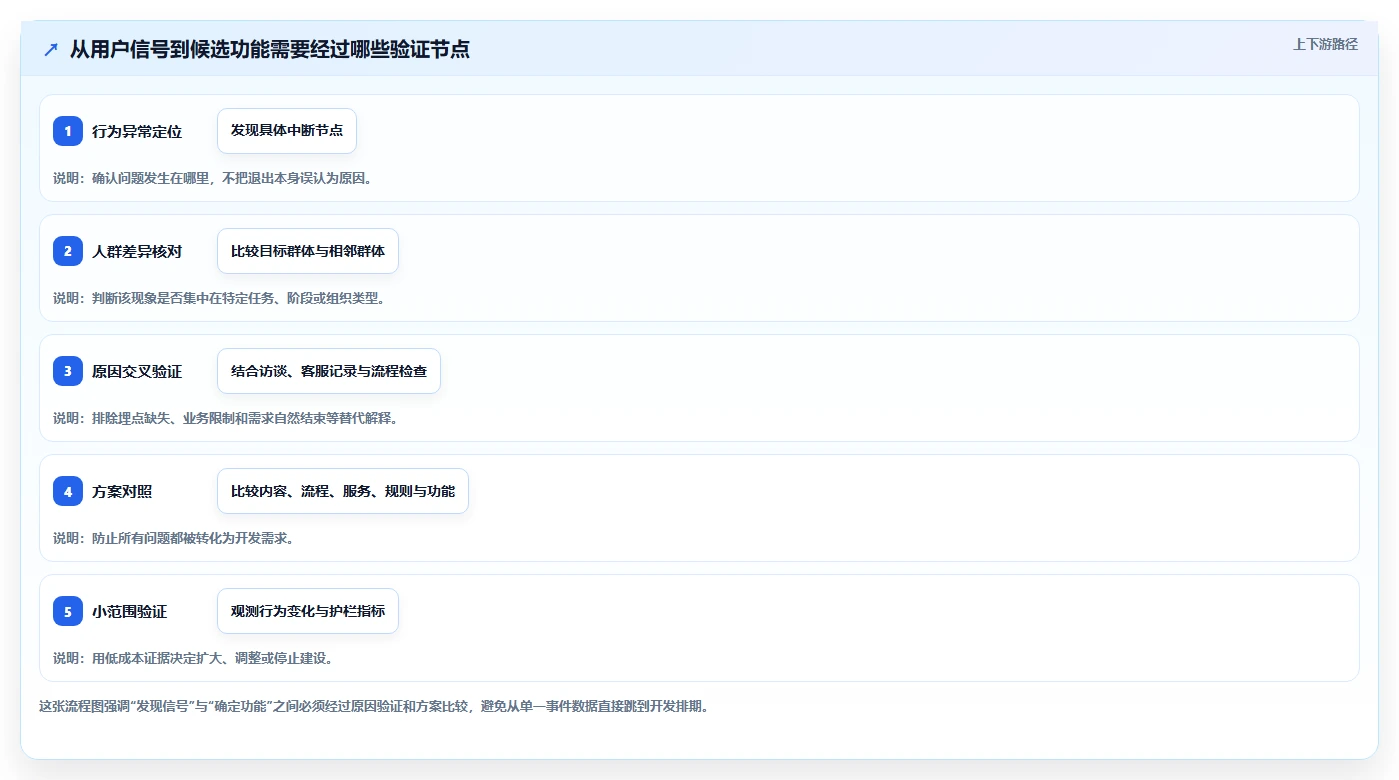Viewport: 1399px width, 780px height.
Task: Select the 比较内容、流程、服务、规则与功能 chip
Action: point(343,491)
